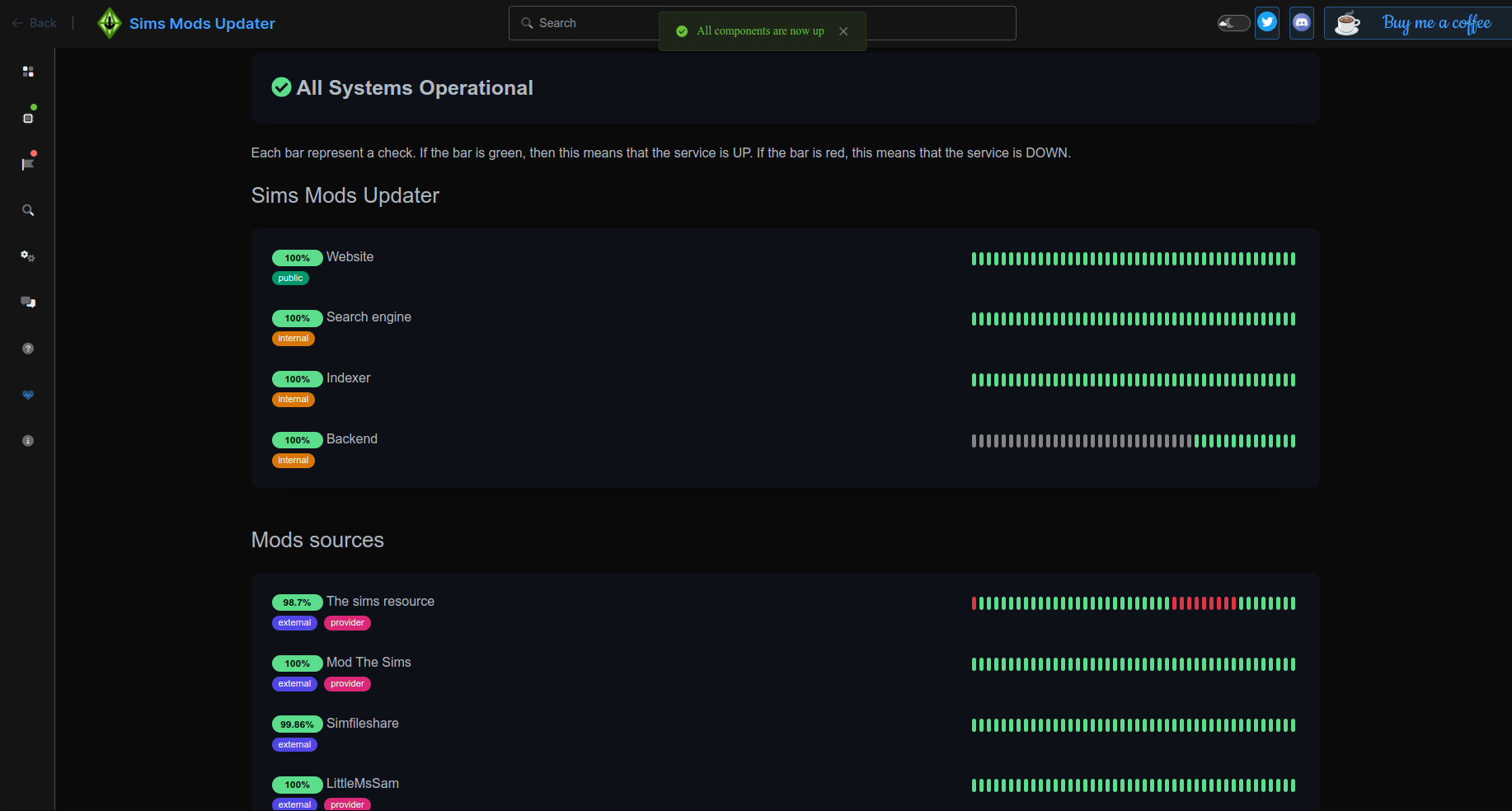1512x811 pixels.
Task: Open the Twitter link icon
Action: point(1267,22)
